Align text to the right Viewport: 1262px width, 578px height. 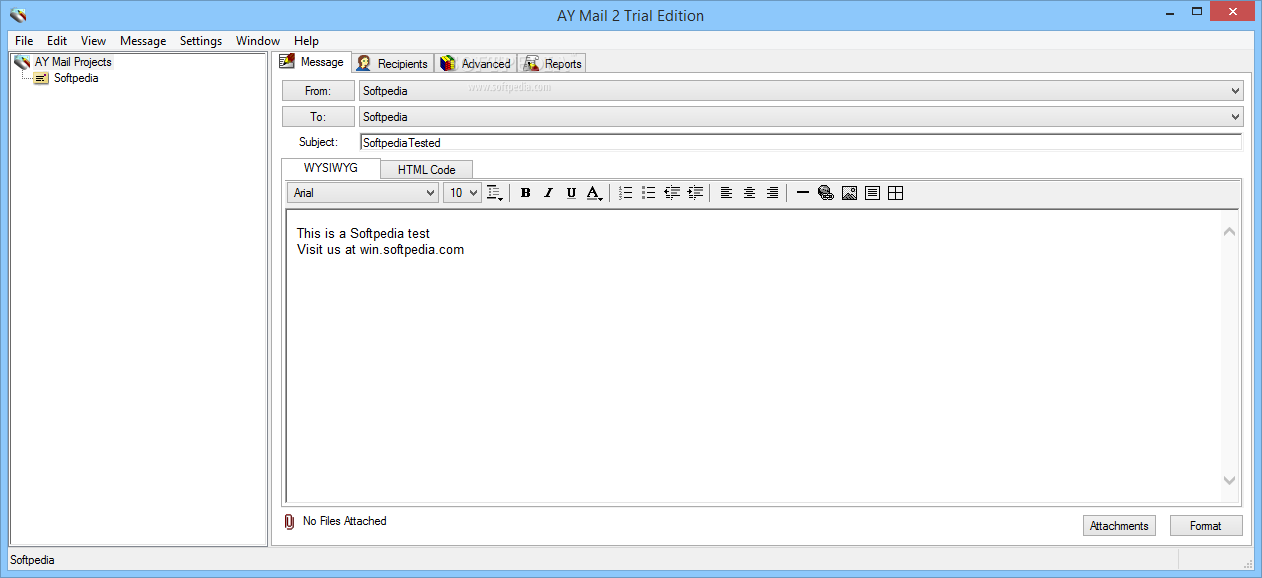point(772,193)
